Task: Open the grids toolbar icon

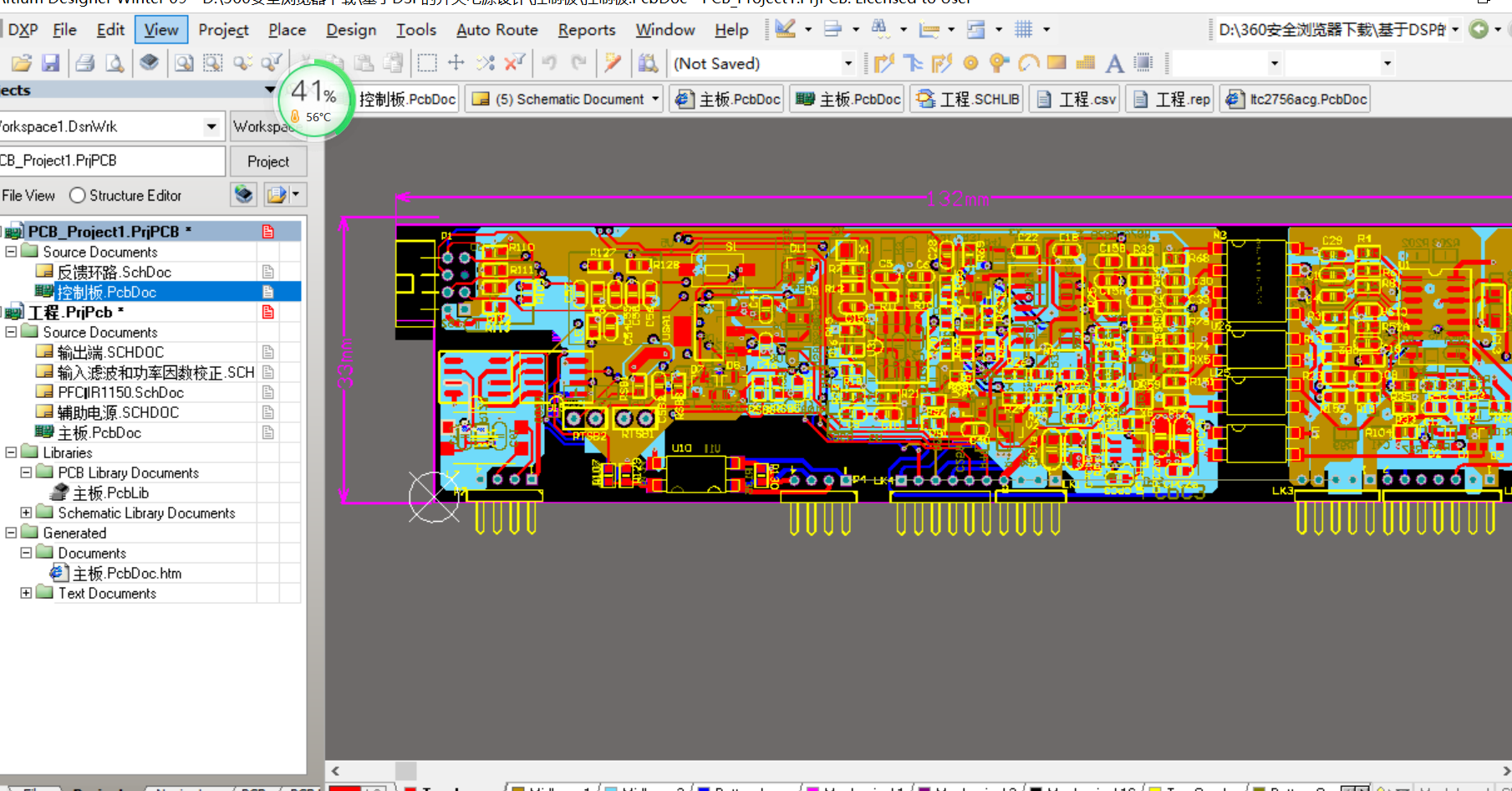Action: click(1024, 29)
